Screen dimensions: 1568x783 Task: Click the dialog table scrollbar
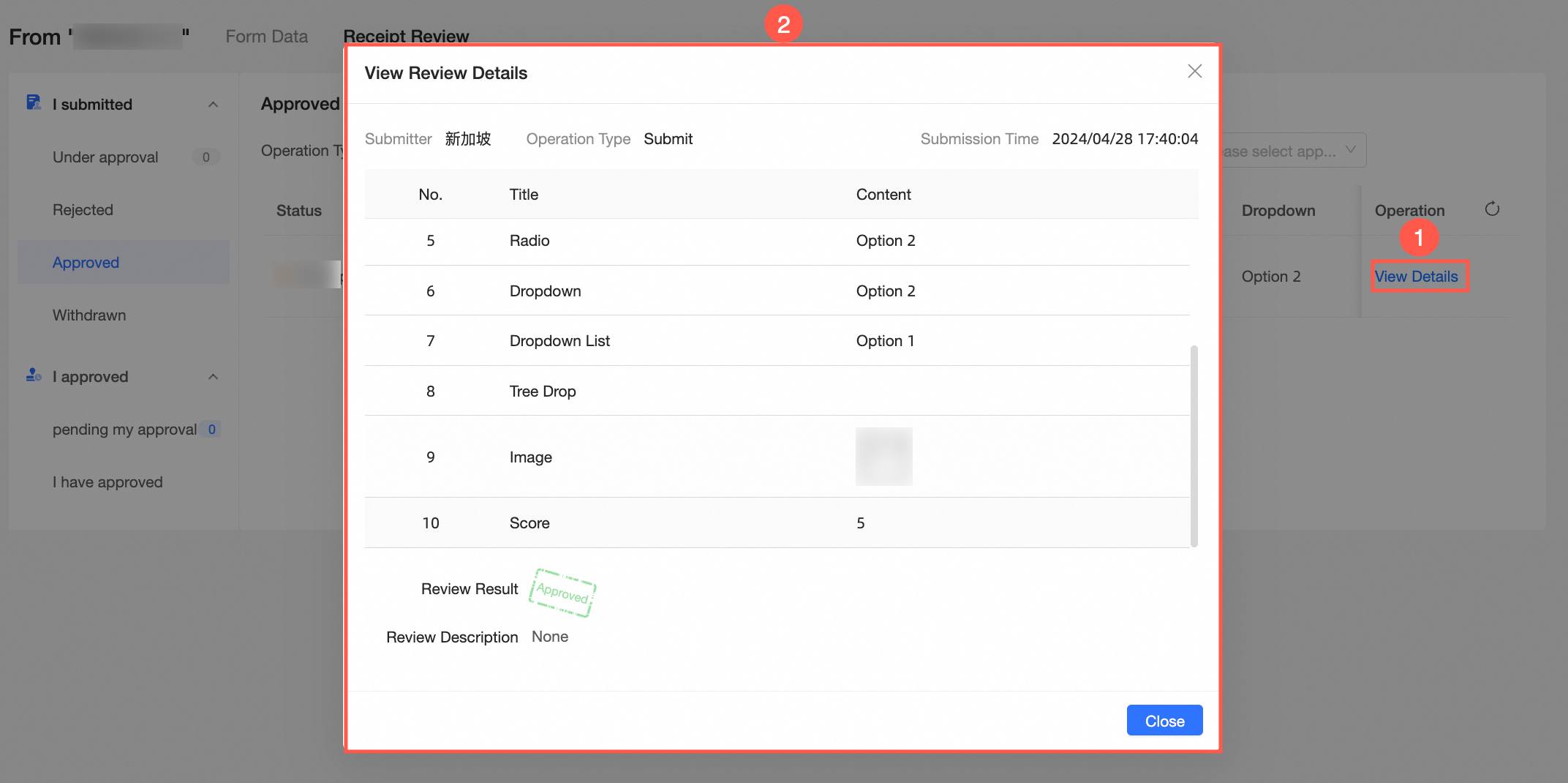point(1194,446)
